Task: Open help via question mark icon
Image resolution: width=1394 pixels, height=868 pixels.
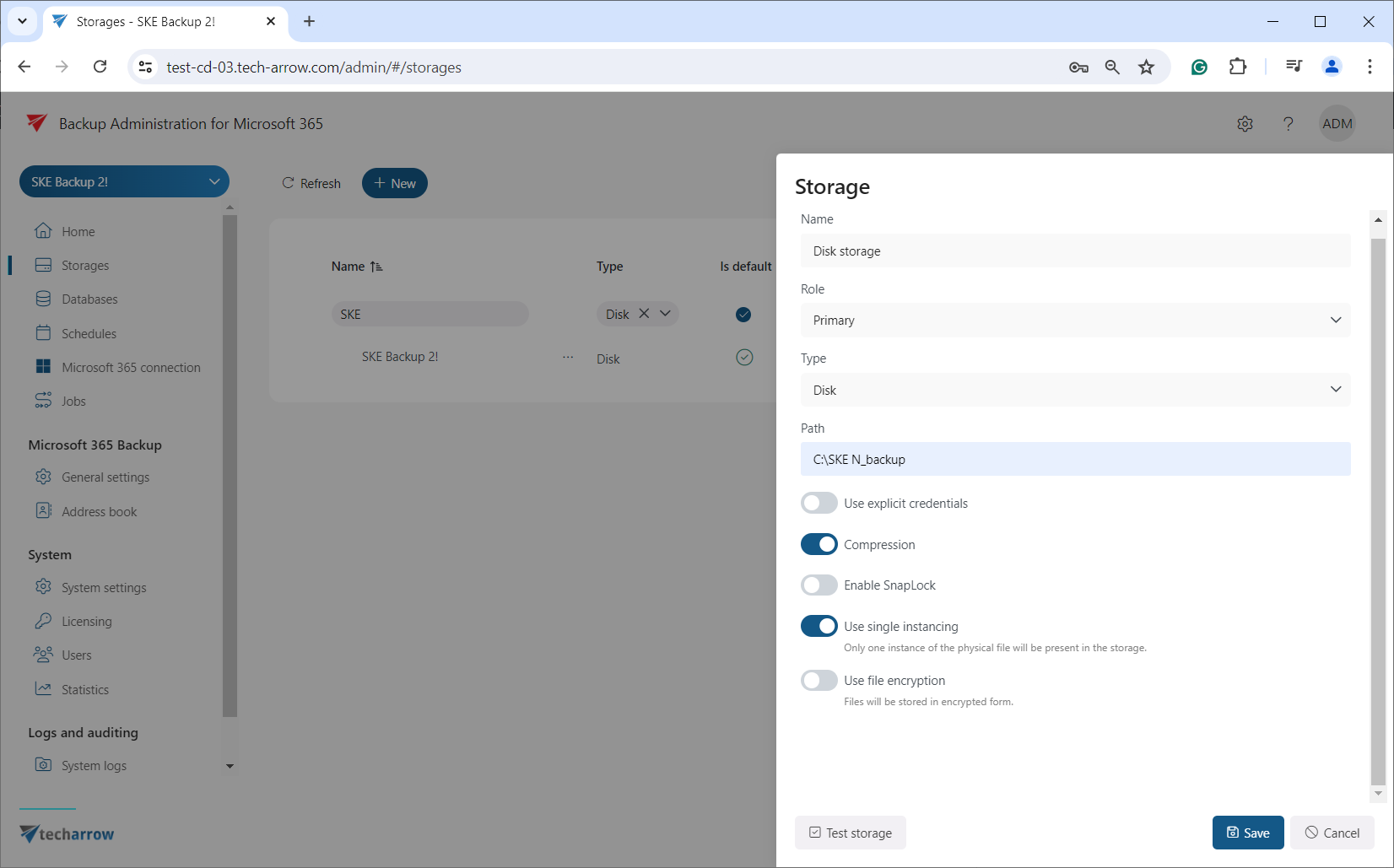Action: pos(1288,124)
